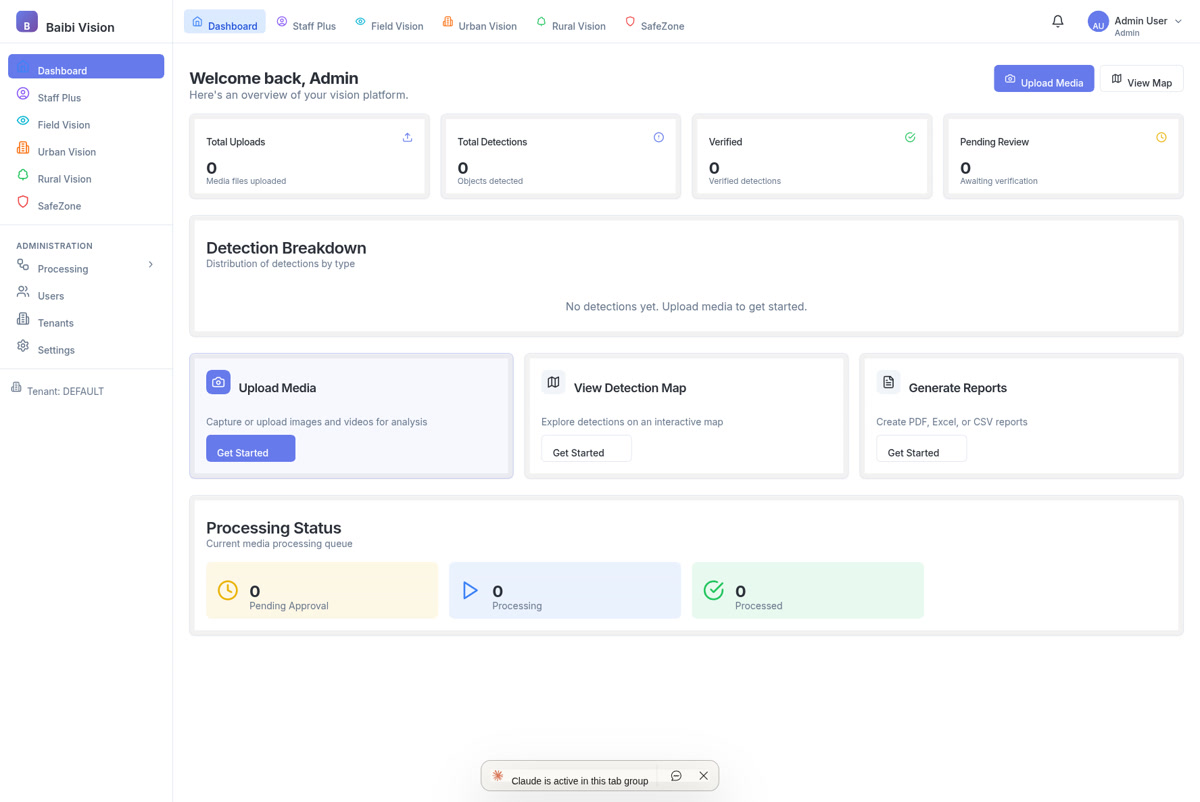Select the SafeZone tab in the top bar

654,24
